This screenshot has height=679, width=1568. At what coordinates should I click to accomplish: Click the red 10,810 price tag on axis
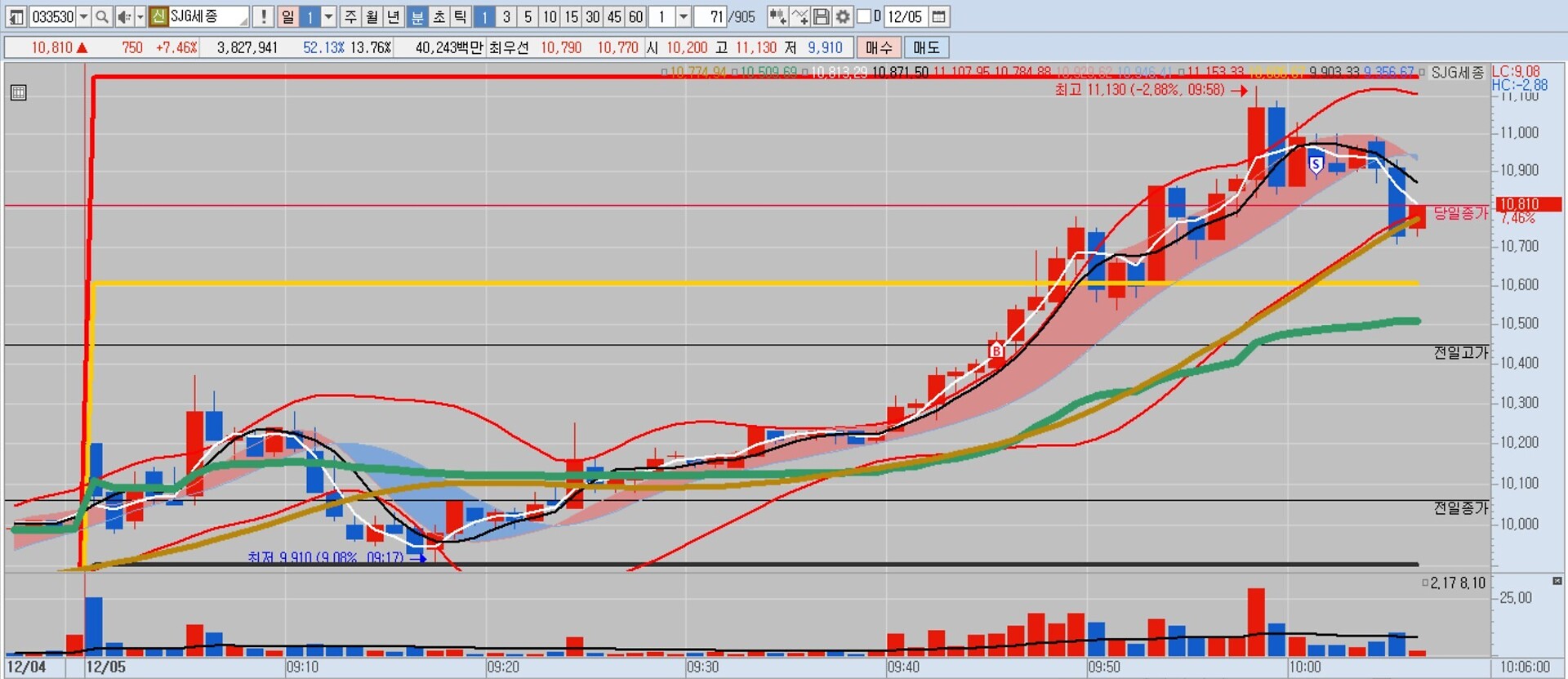pos(1527,204)
